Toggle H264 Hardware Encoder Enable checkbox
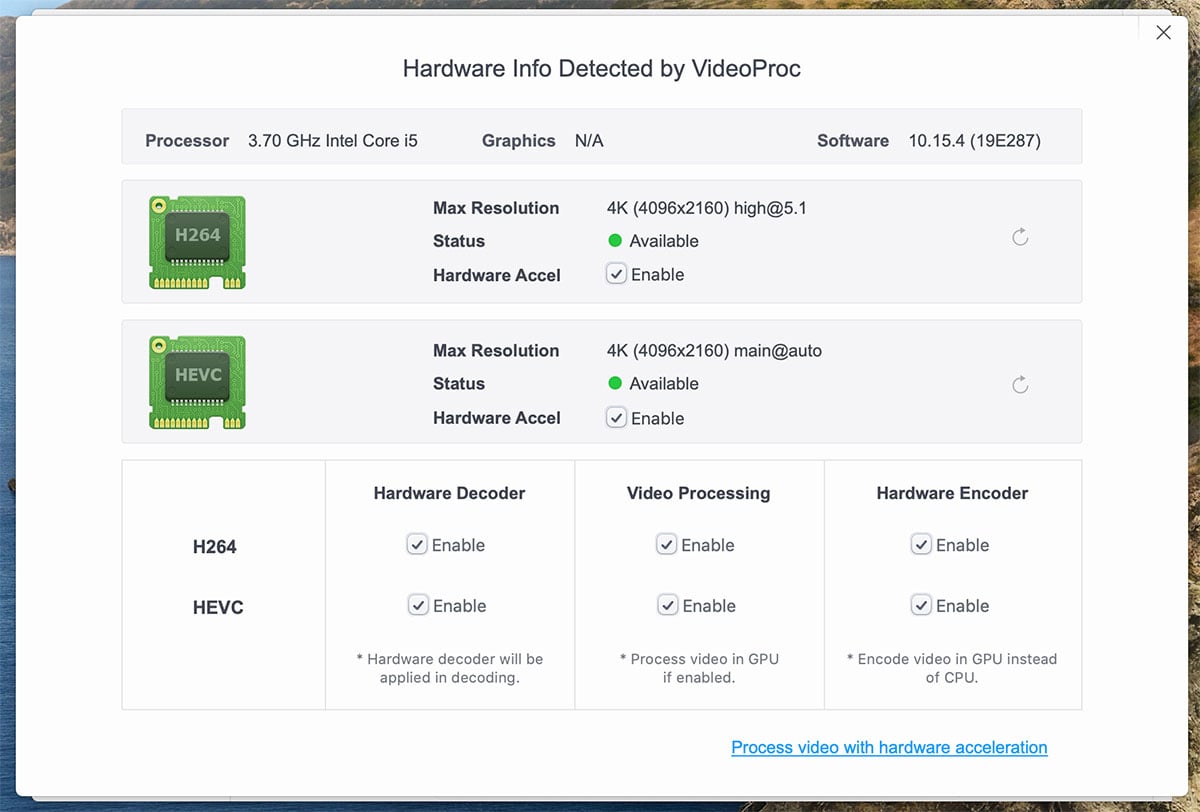The height and width of the screenshot is (812, 1200). click(921, 544)
